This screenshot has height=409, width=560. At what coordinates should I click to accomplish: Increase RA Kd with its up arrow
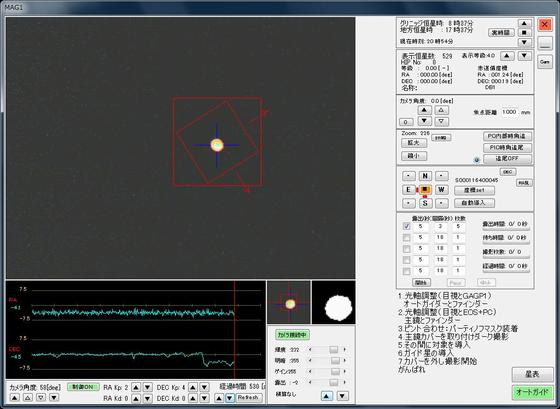[x=136, y=398]
